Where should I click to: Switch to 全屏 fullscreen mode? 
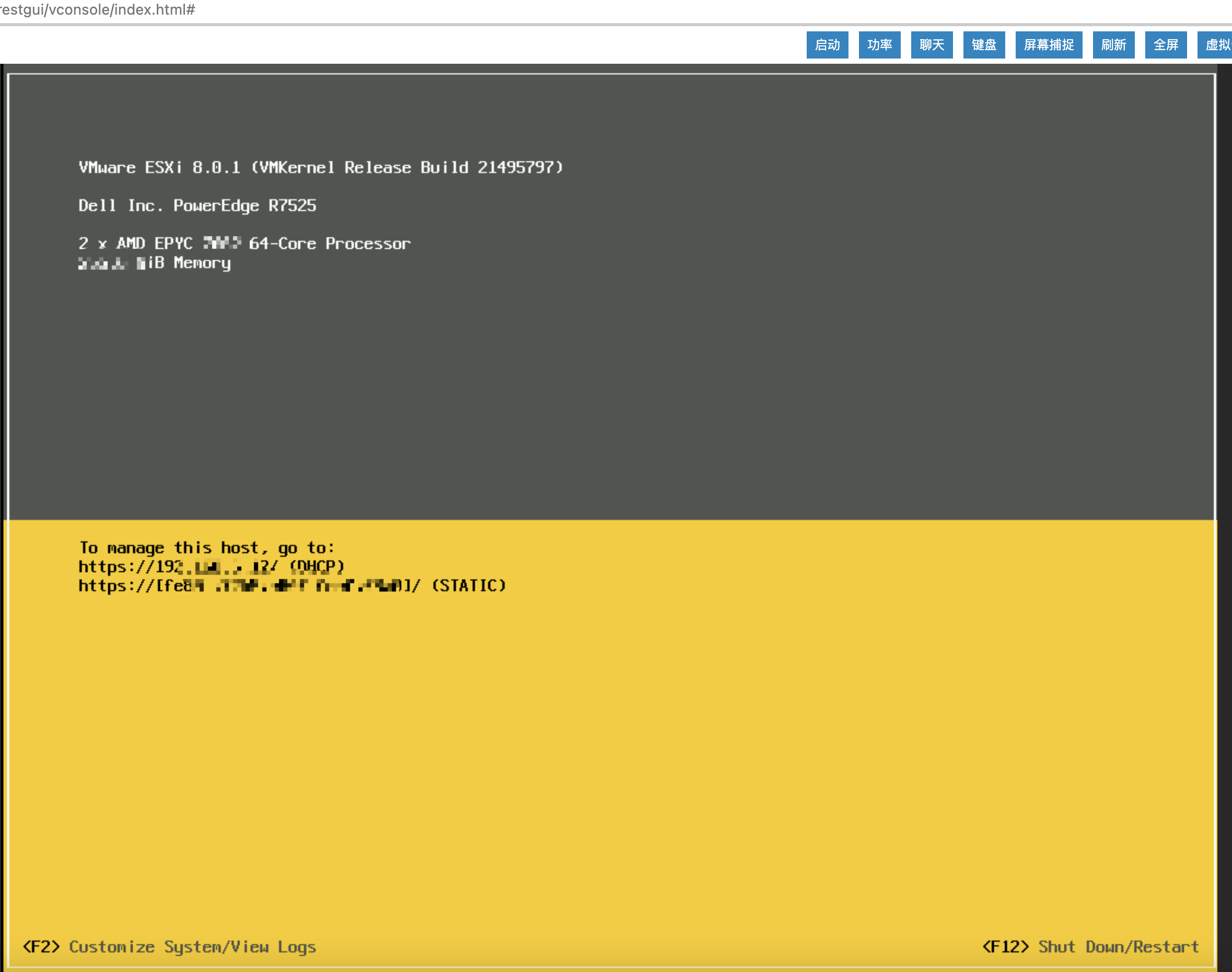[x=1166, y=45]
